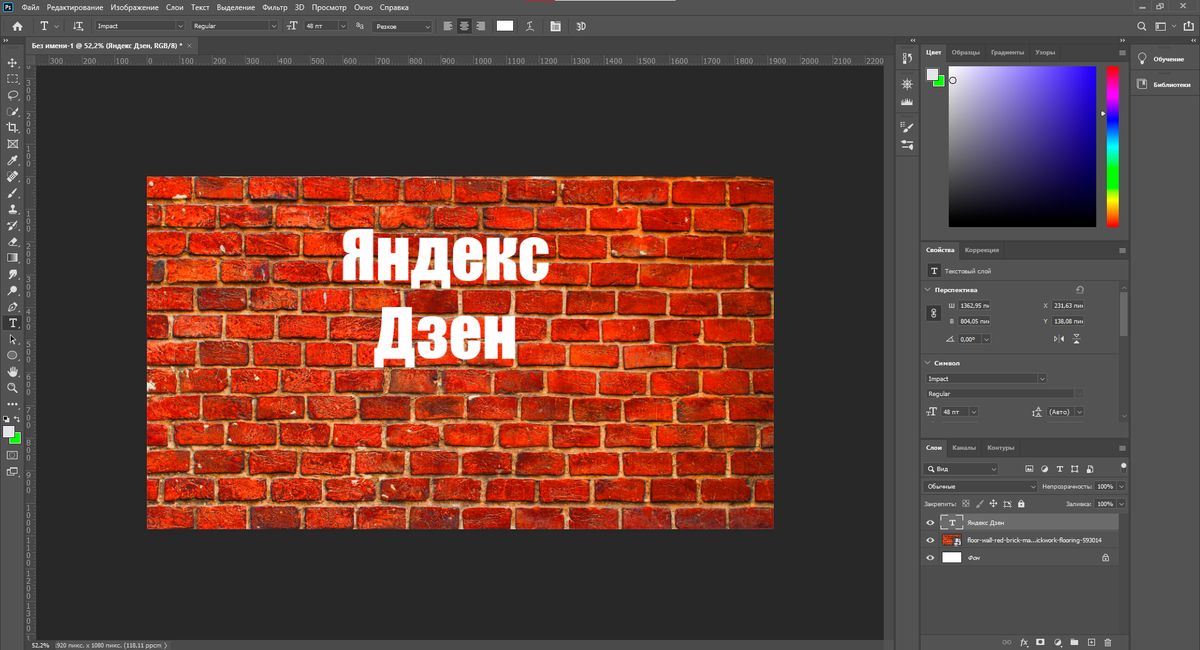Image resolution: width=1200 pixels, height=650 pixels.
Task: Select the Move tool
Action: (13, 63)
